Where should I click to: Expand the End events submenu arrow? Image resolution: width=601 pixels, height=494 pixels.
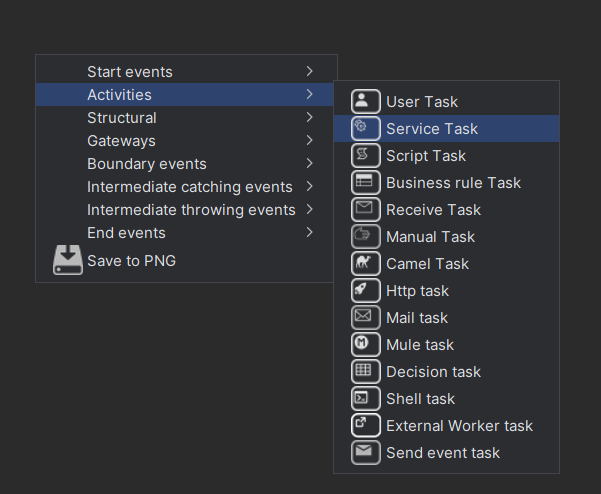(310, 232)
